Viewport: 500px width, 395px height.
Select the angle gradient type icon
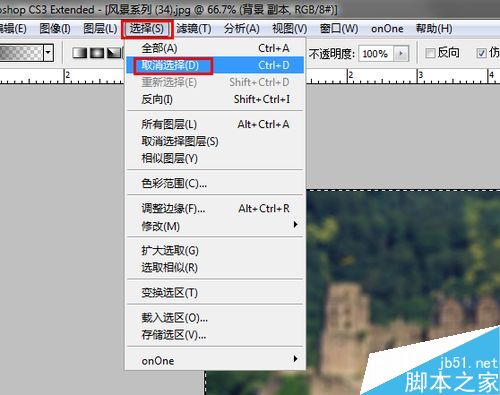click(114, 53)
